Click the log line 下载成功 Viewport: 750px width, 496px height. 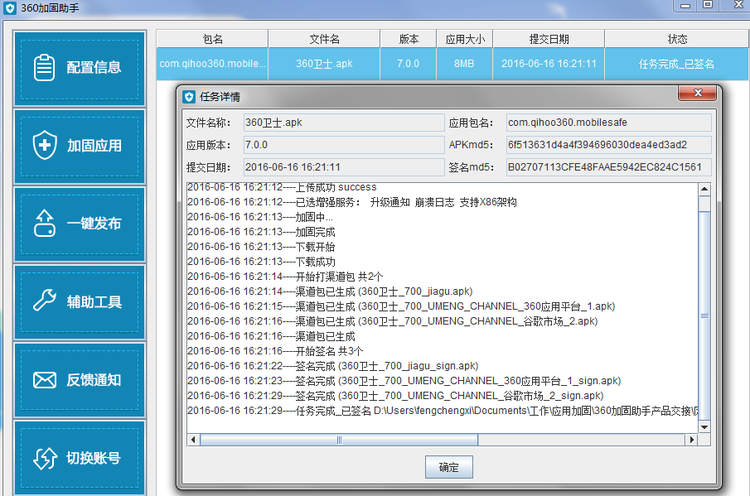point(261,262)
